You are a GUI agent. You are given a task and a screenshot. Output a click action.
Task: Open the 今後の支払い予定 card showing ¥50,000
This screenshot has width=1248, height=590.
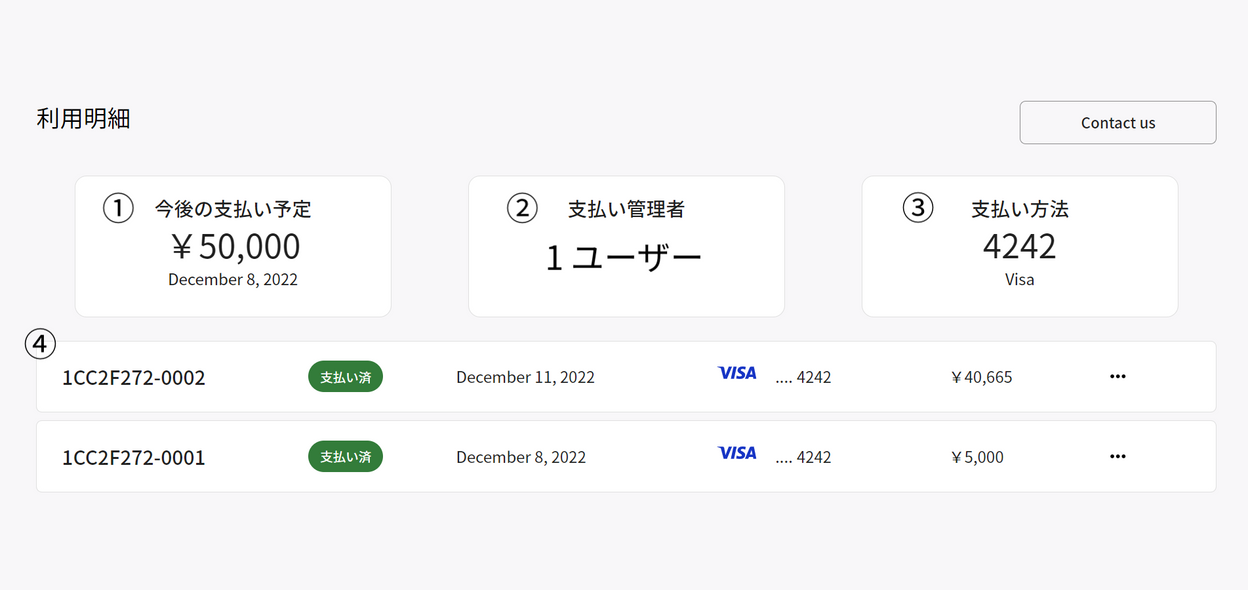coord(233,247)
